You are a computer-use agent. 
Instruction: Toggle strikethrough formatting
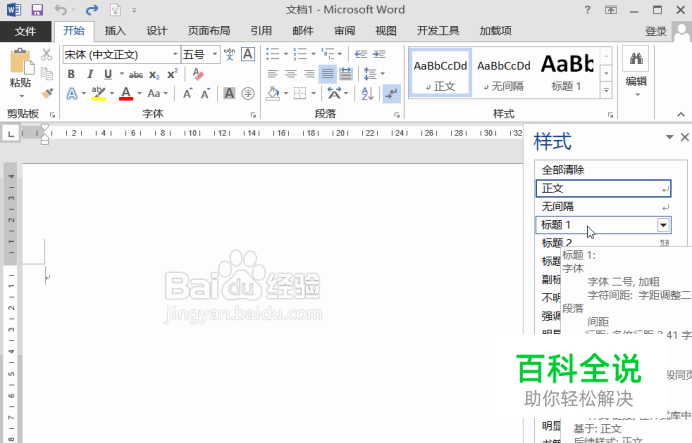(136, 75)
